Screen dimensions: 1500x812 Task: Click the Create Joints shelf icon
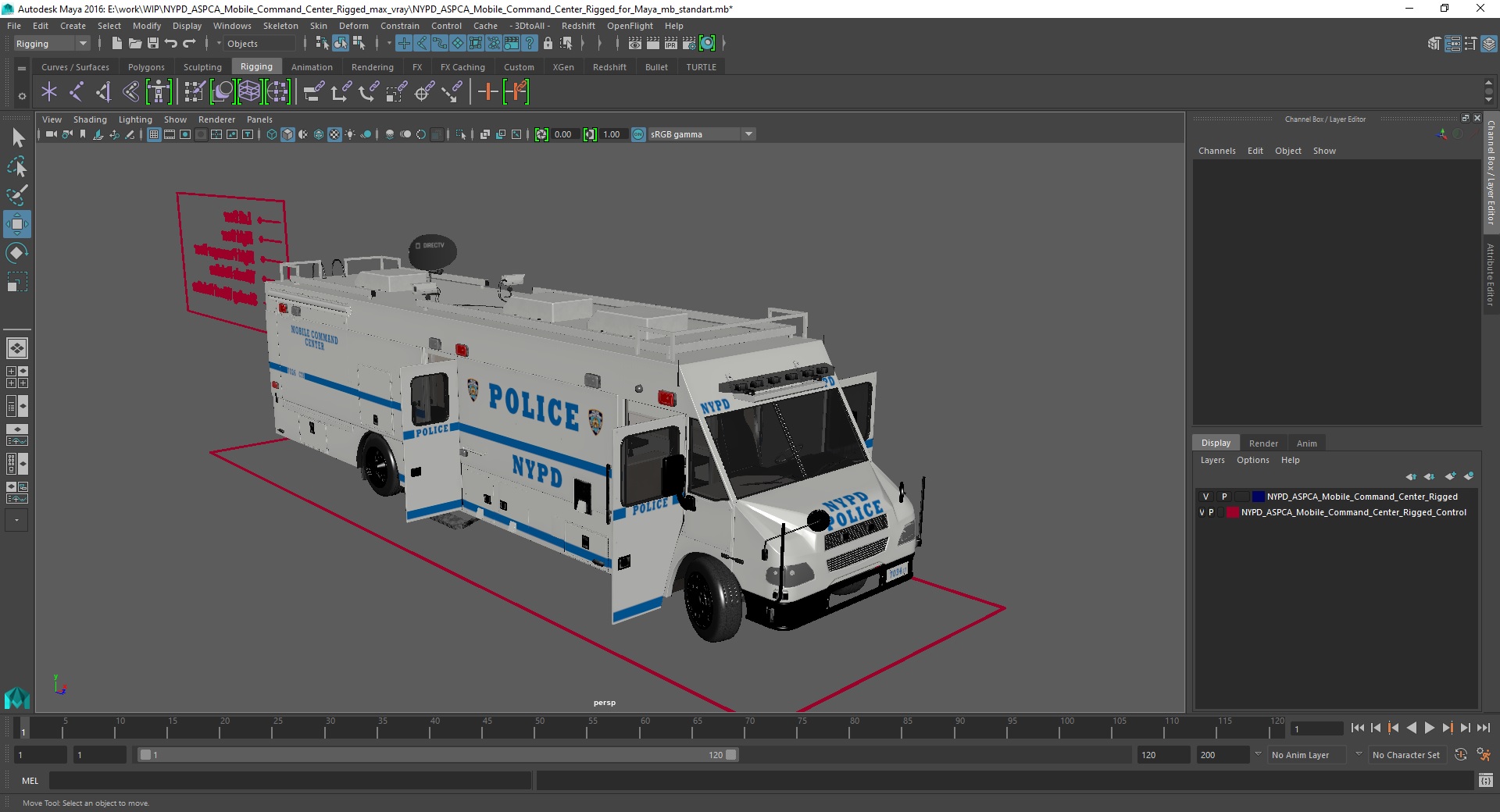pos(77,92)
